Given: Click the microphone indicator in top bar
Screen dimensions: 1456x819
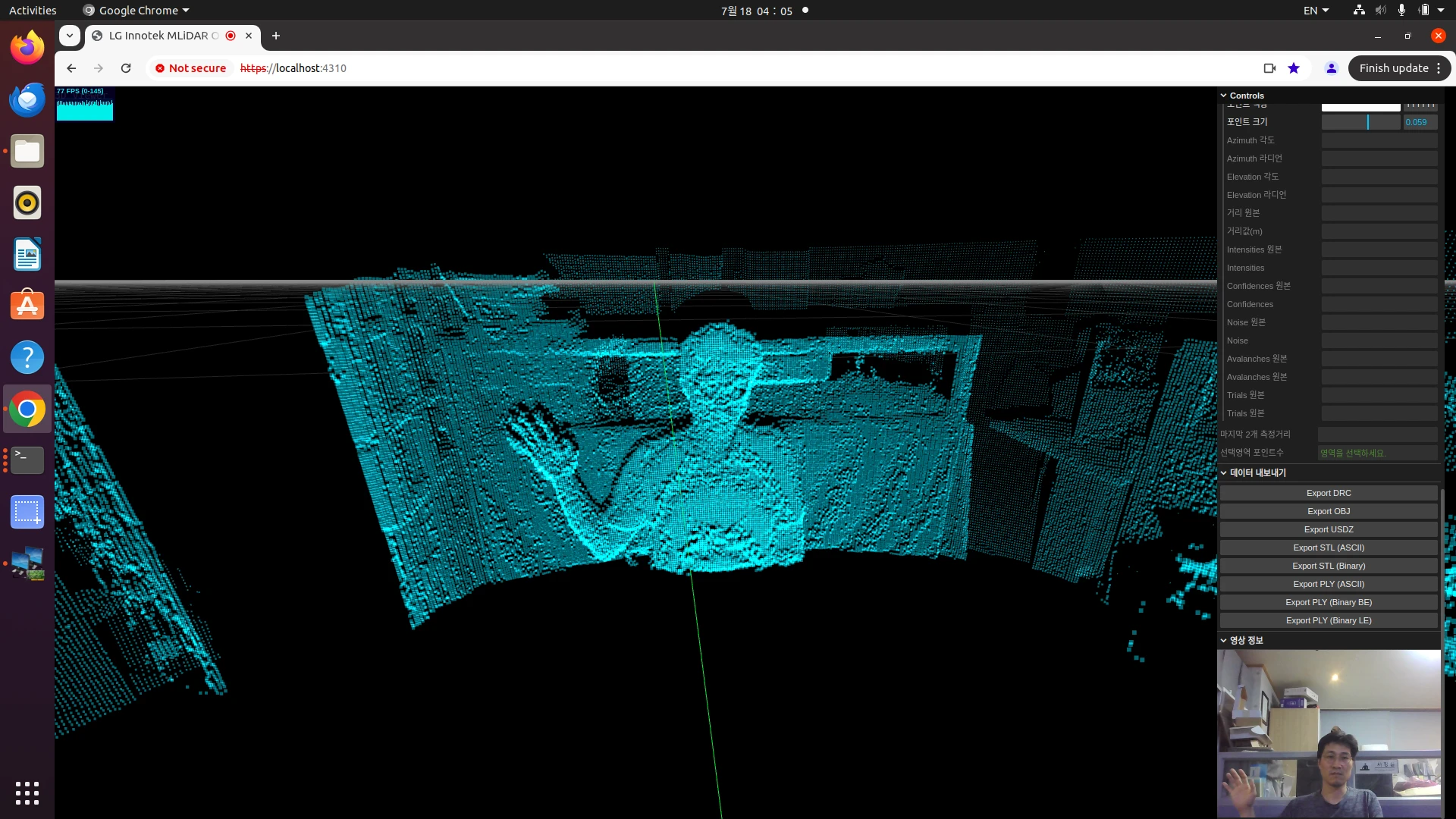Looking at the screenshot, I should (x=1401, y=11).
